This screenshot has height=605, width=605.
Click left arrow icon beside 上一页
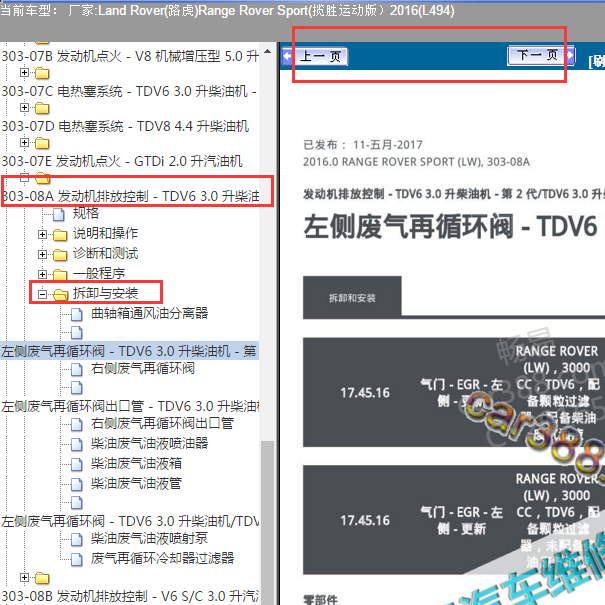[287, 56]
